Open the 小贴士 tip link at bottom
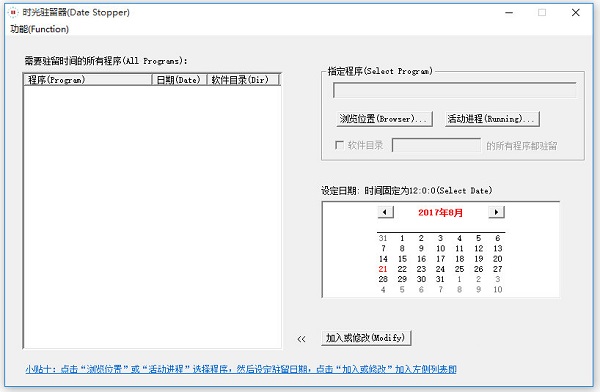The height and width of the screenshot is (392, 600). (x=241, y=369)
